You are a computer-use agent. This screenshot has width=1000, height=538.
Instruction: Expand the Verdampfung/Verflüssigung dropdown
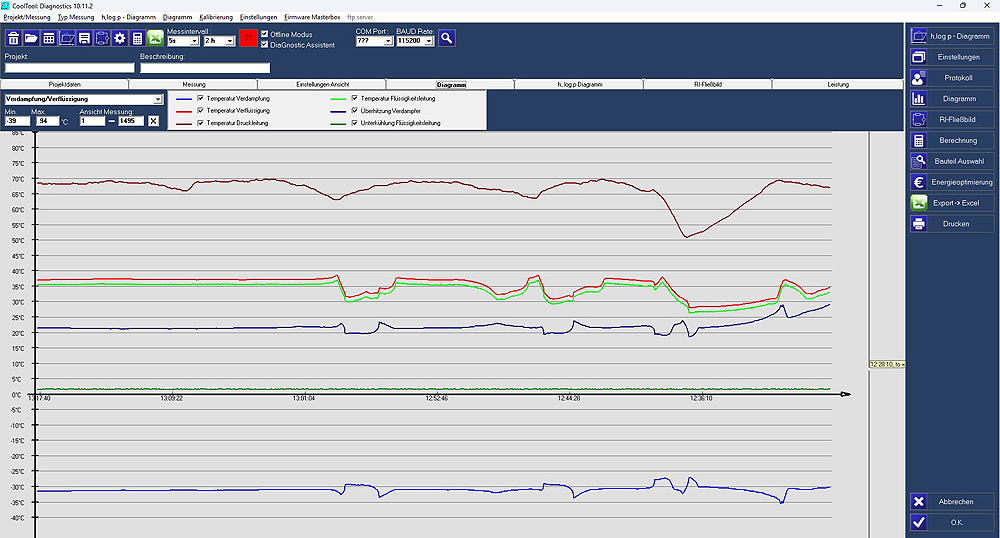[158, 99]
